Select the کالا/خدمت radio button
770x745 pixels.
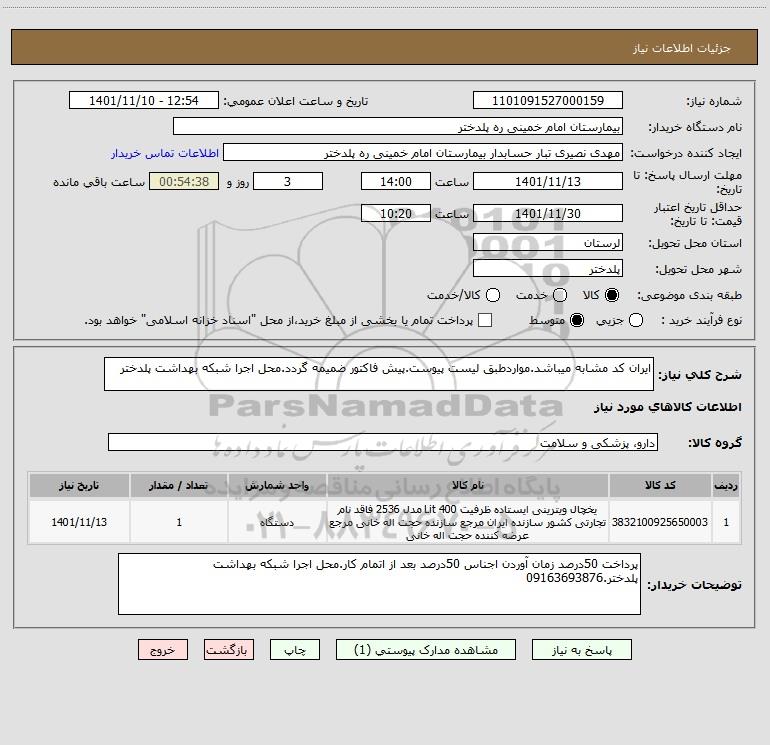(493, 295)
